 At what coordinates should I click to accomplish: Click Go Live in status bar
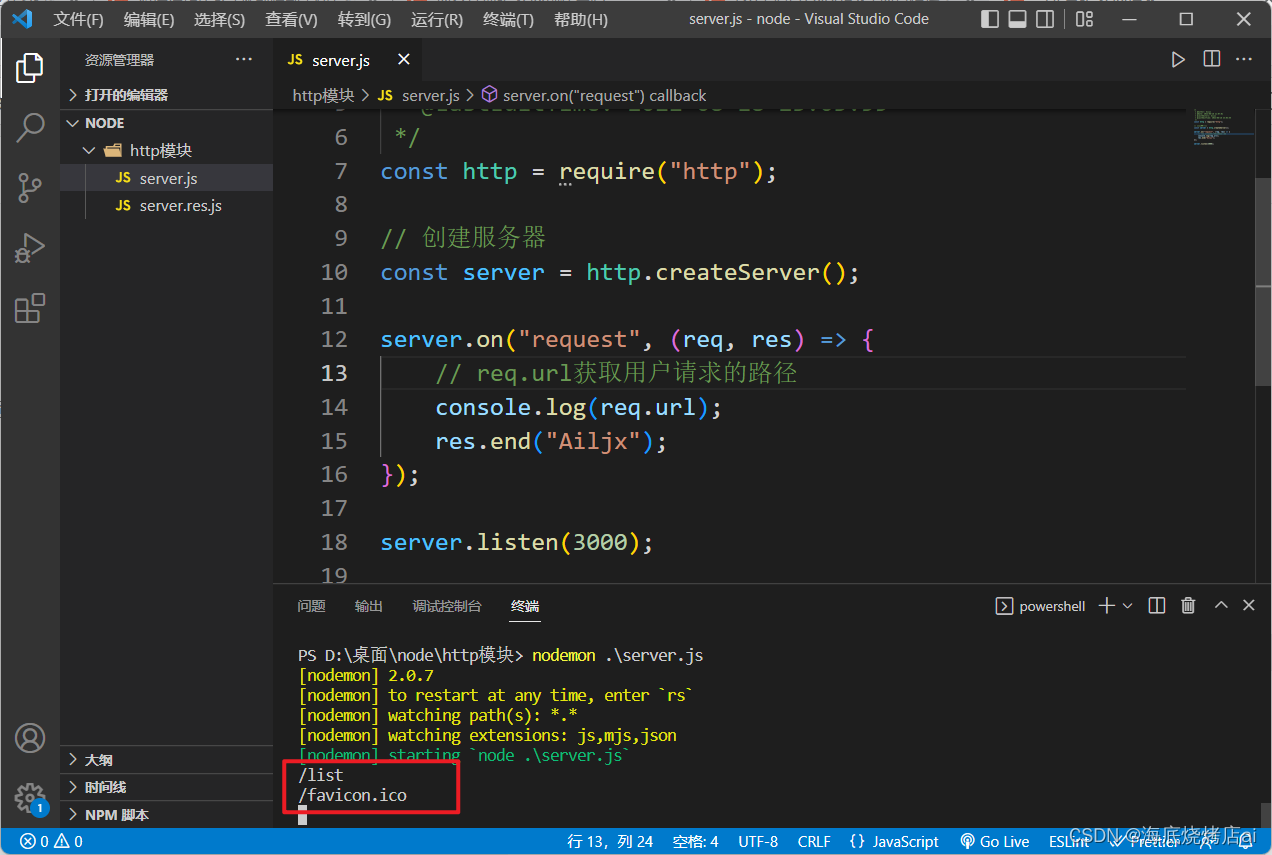point(994,841)
